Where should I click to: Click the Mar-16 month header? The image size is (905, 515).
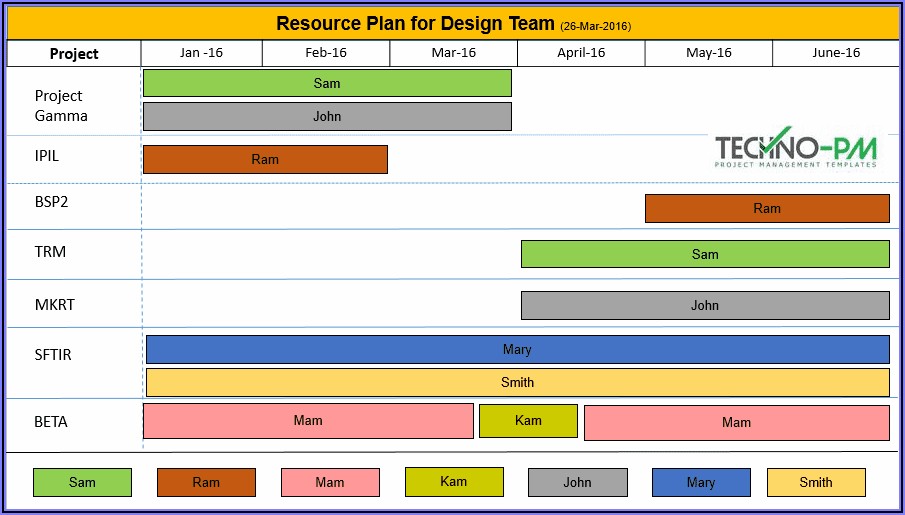coord(454,53)
